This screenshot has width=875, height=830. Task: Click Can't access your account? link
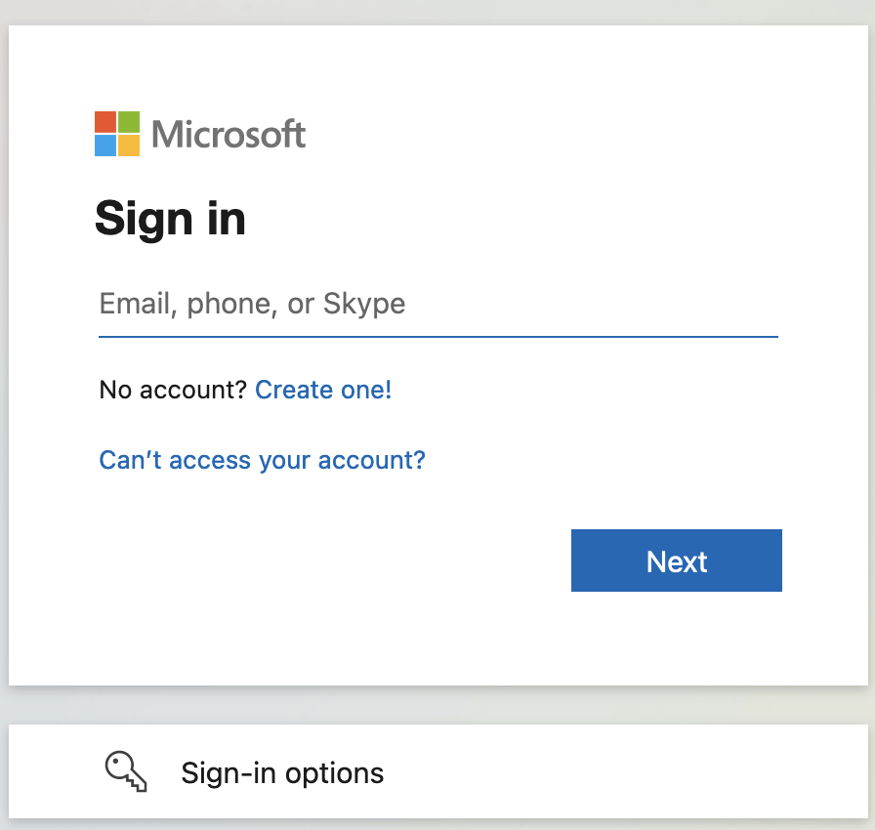pyautogui.click(x=261, y=460)
